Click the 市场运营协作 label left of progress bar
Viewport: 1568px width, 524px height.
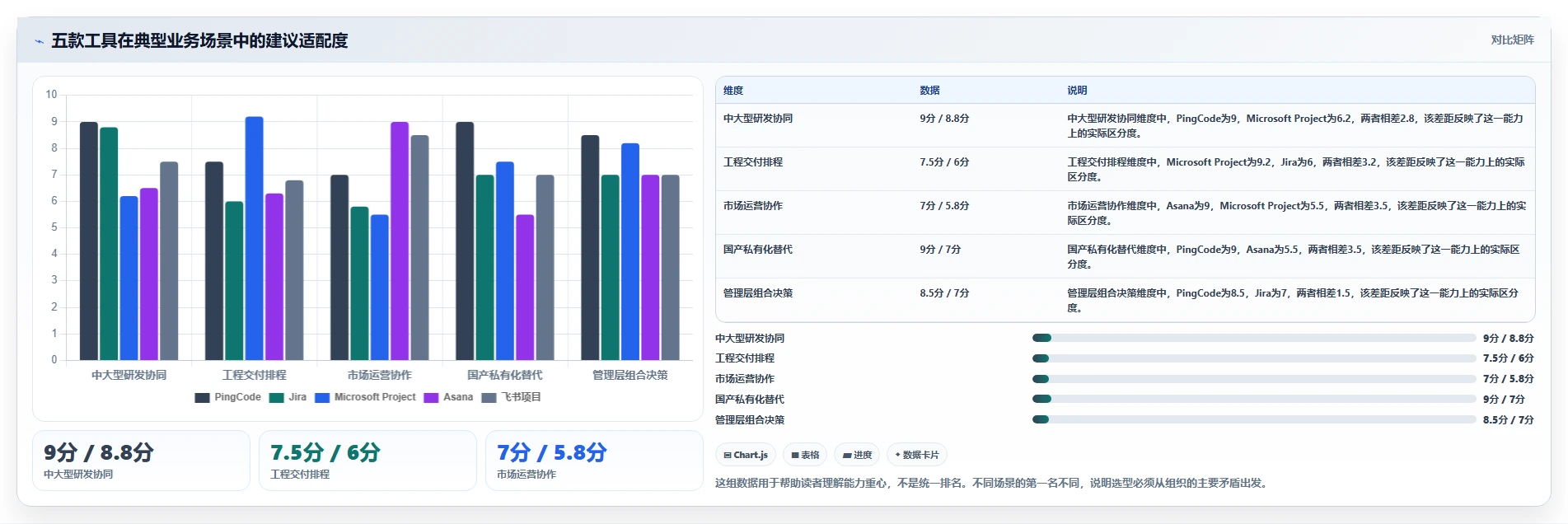coord(745,379)
